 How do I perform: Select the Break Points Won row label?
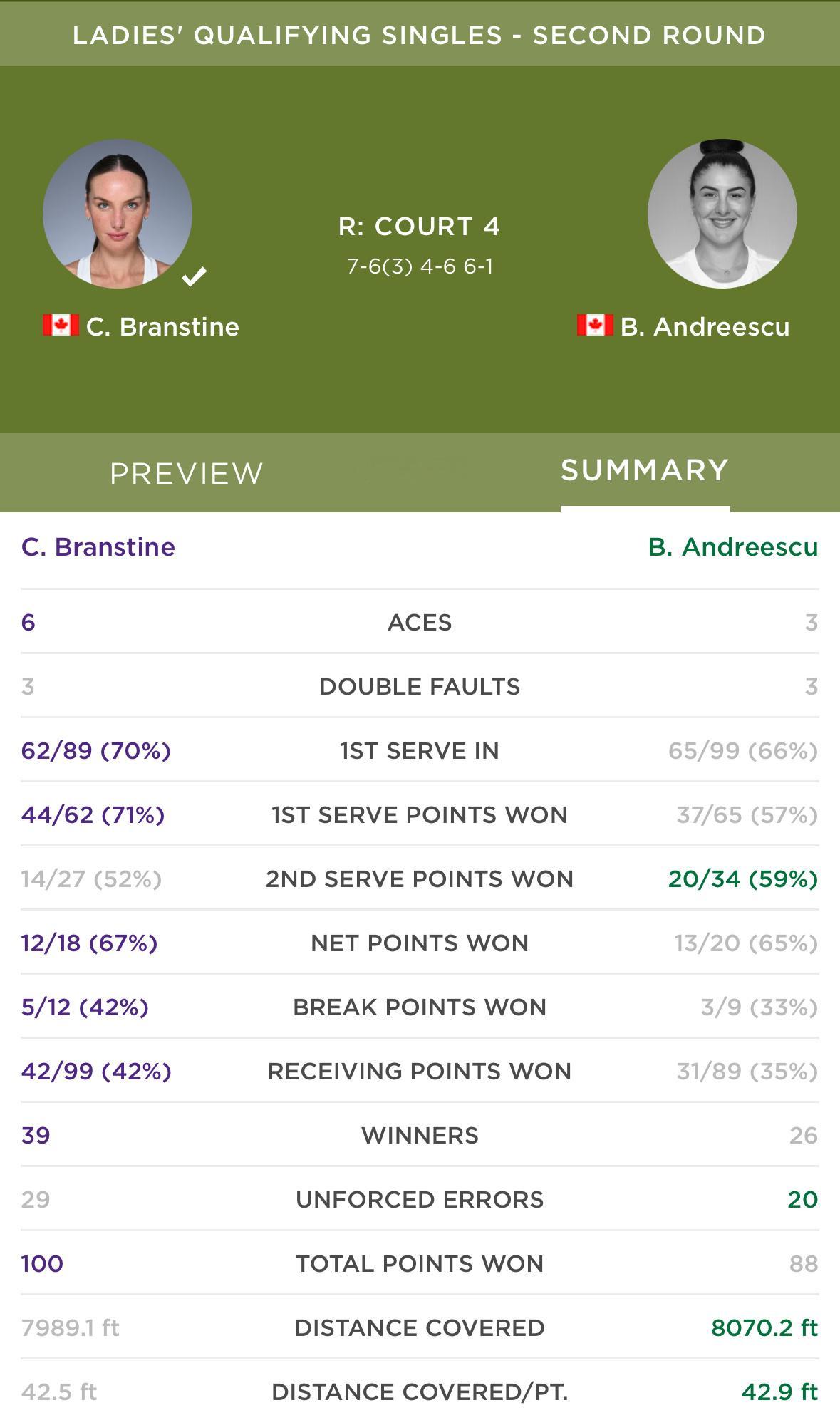(420, 1007)
